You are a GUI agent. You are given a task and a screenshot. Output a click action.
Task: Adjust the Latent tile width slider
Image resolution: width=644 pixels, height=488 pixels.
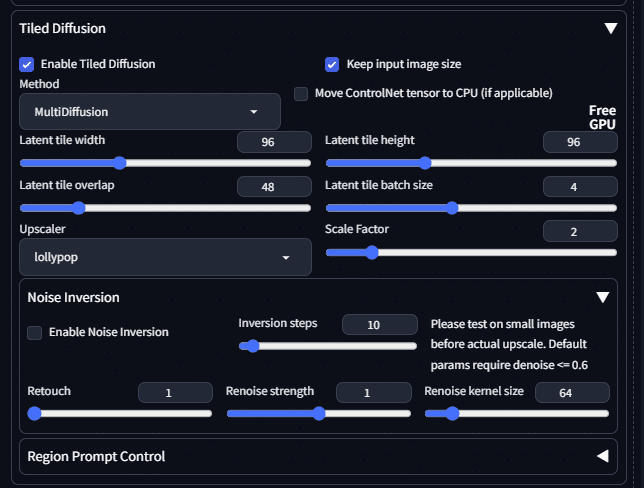click(x=166, y=163)
